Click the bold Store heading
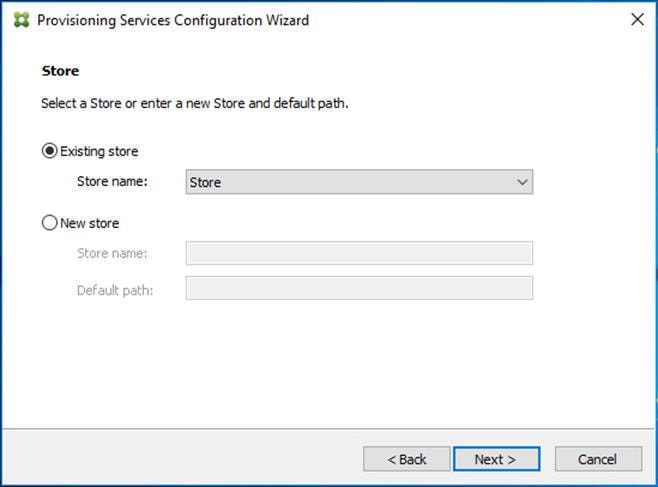The image size is (658, 487). coord(60,71)
